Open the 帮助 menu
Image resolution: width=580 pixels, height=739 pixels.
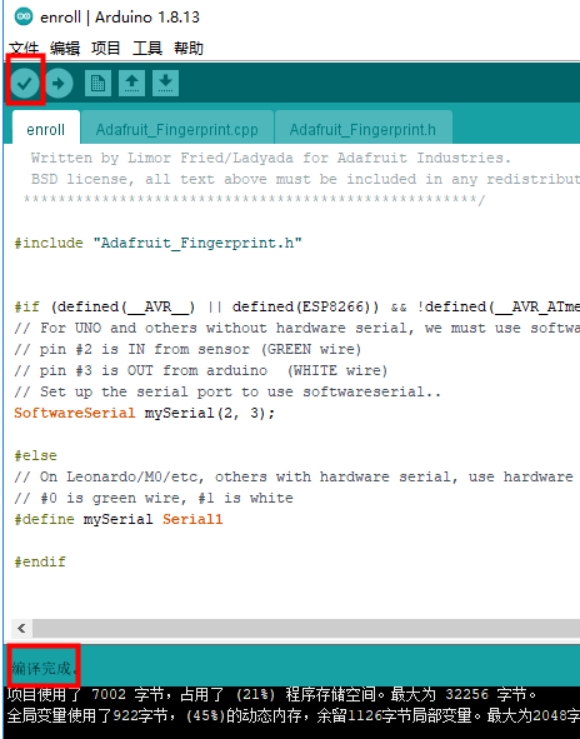(x=188, y=48)
